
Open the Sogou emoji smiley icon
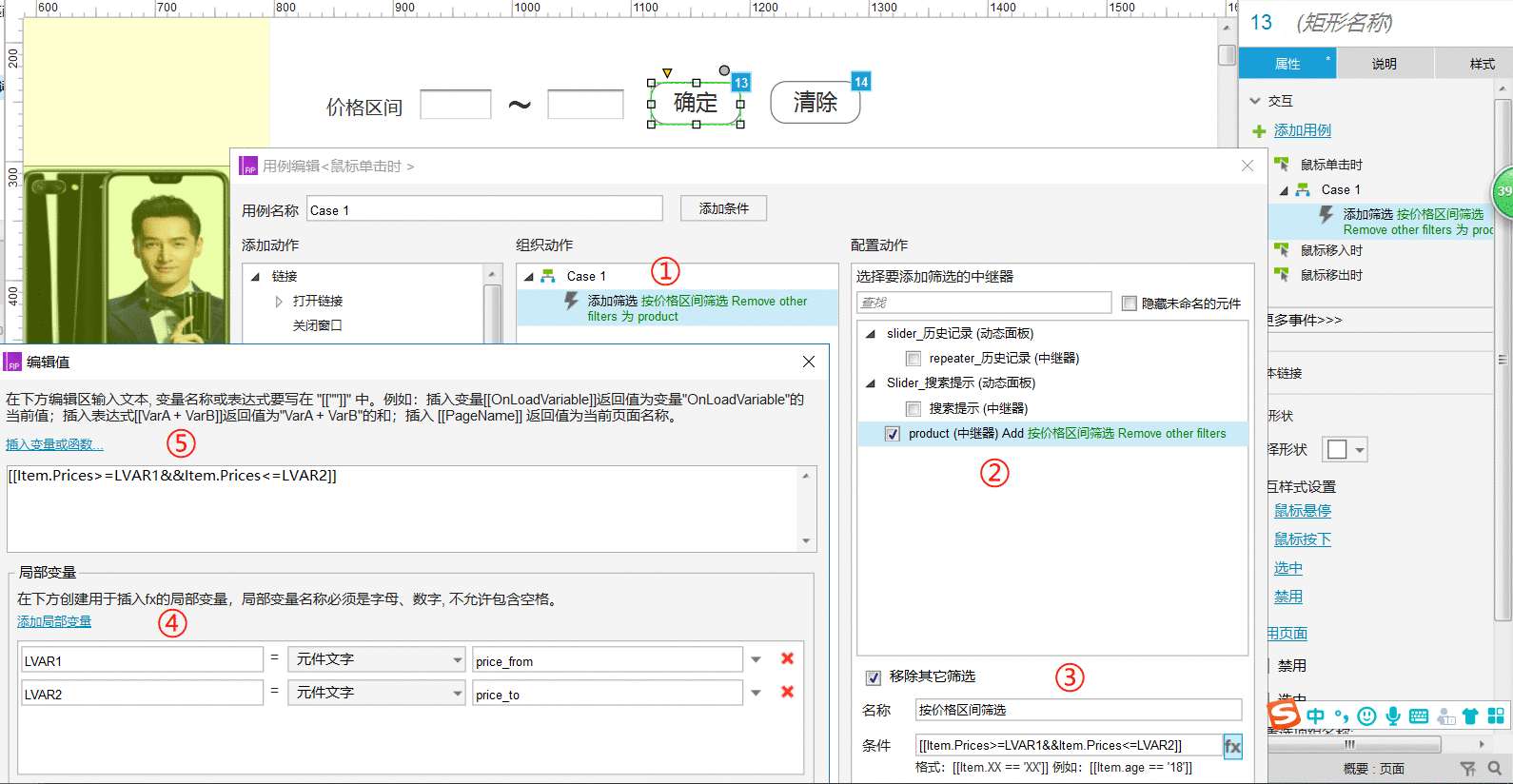(1366, 715)
